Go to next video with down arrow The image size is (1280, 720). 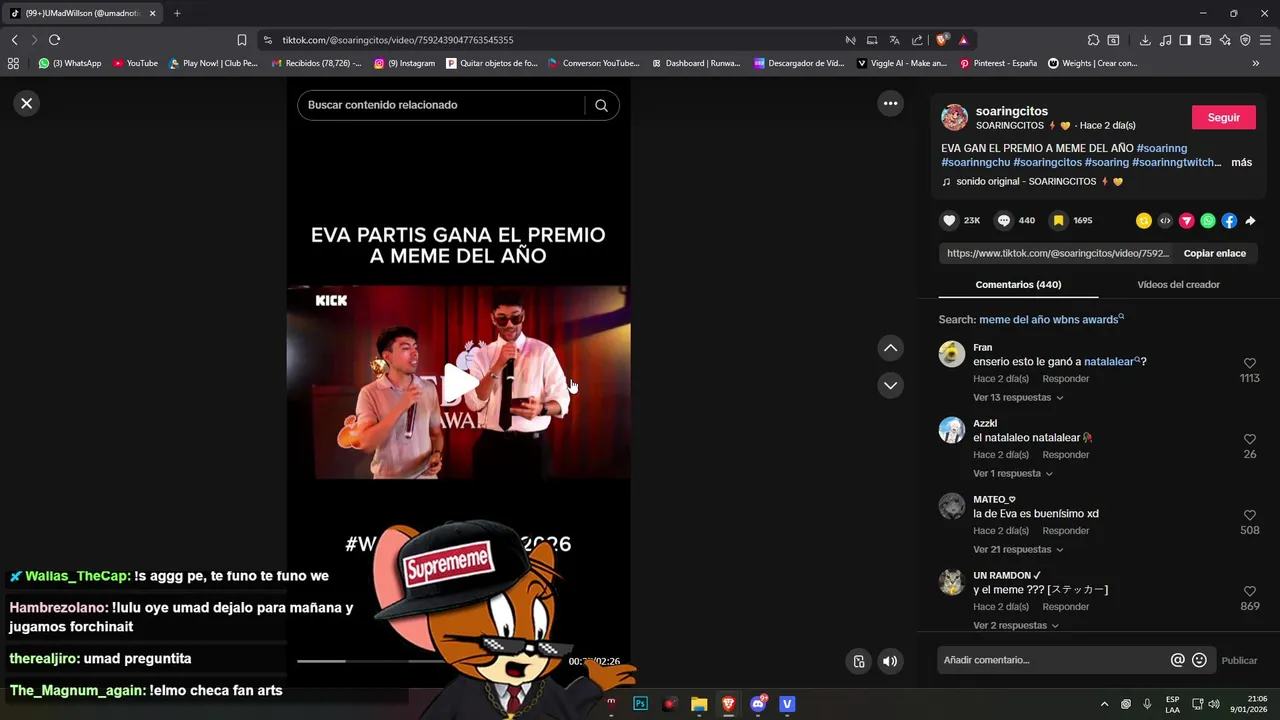click(x=890, y=385)
